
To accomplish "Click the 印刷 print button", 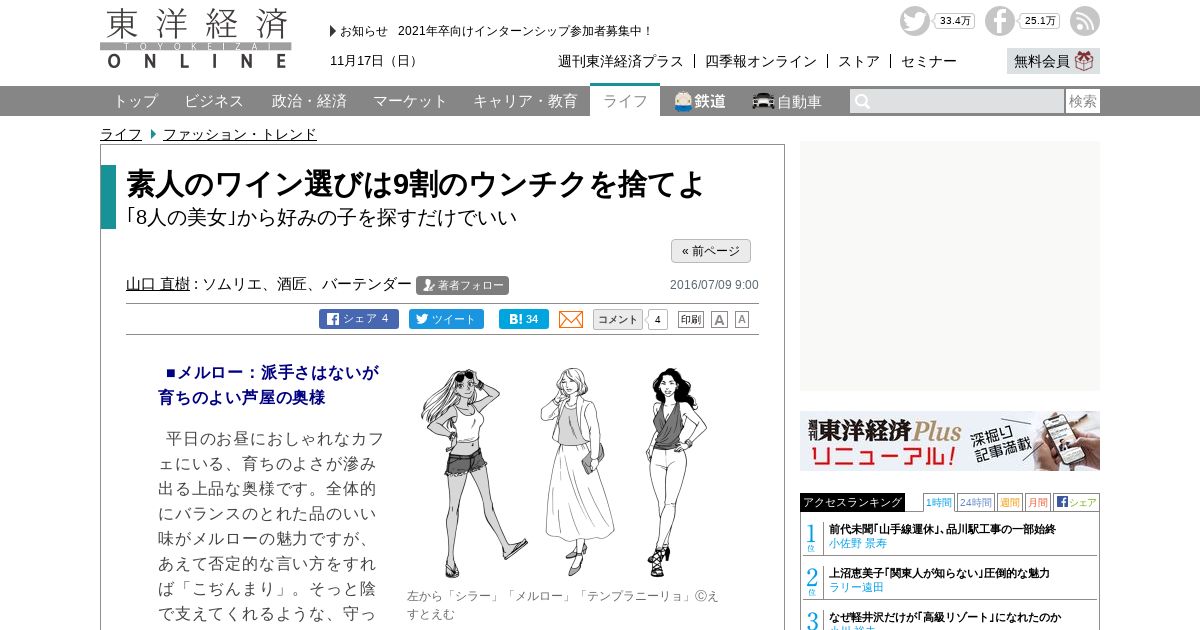I will (x=691, y=319).
